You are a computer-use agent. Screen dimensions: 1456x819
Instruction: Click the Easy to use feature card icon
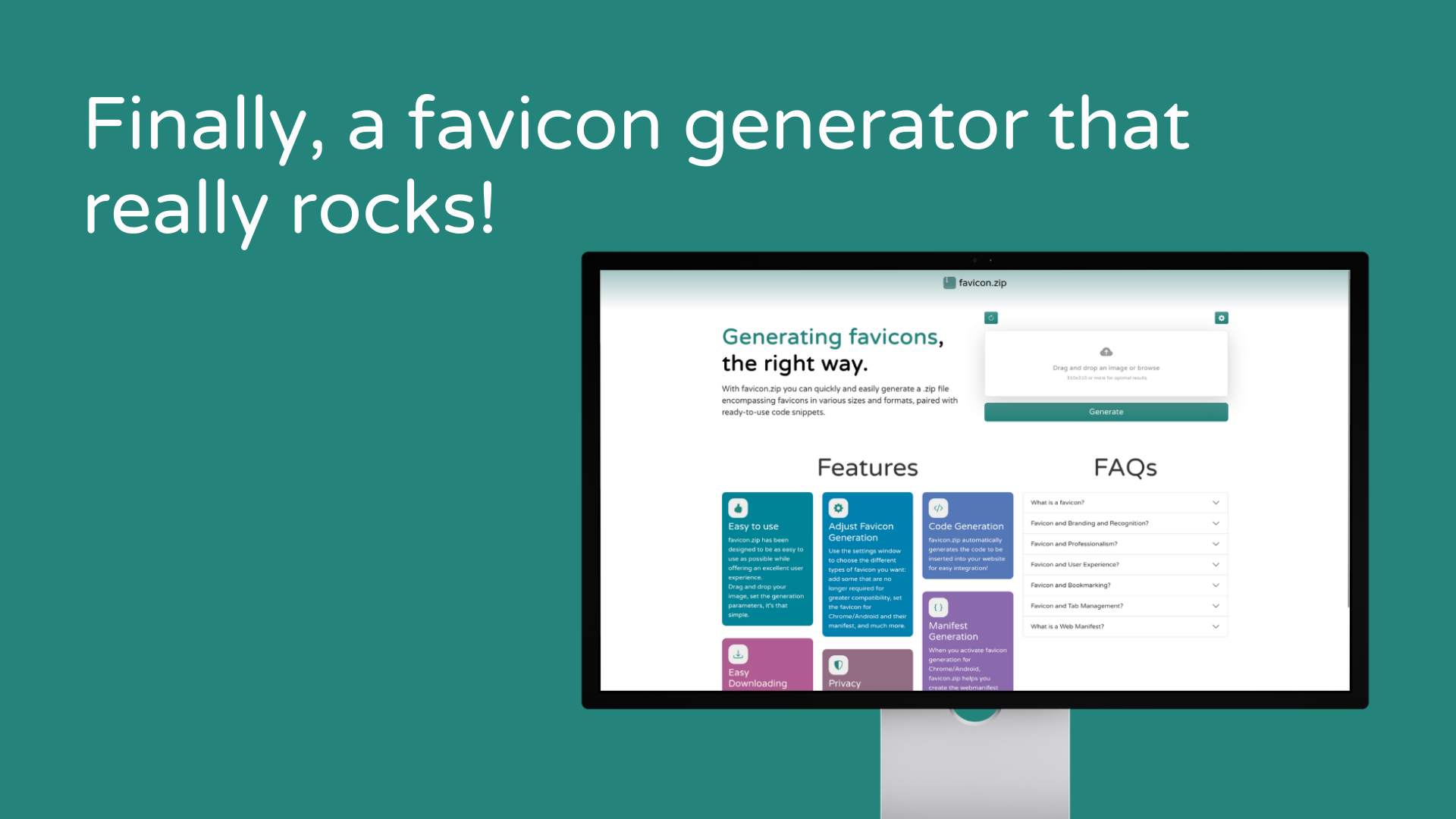(x=738, y=508)
